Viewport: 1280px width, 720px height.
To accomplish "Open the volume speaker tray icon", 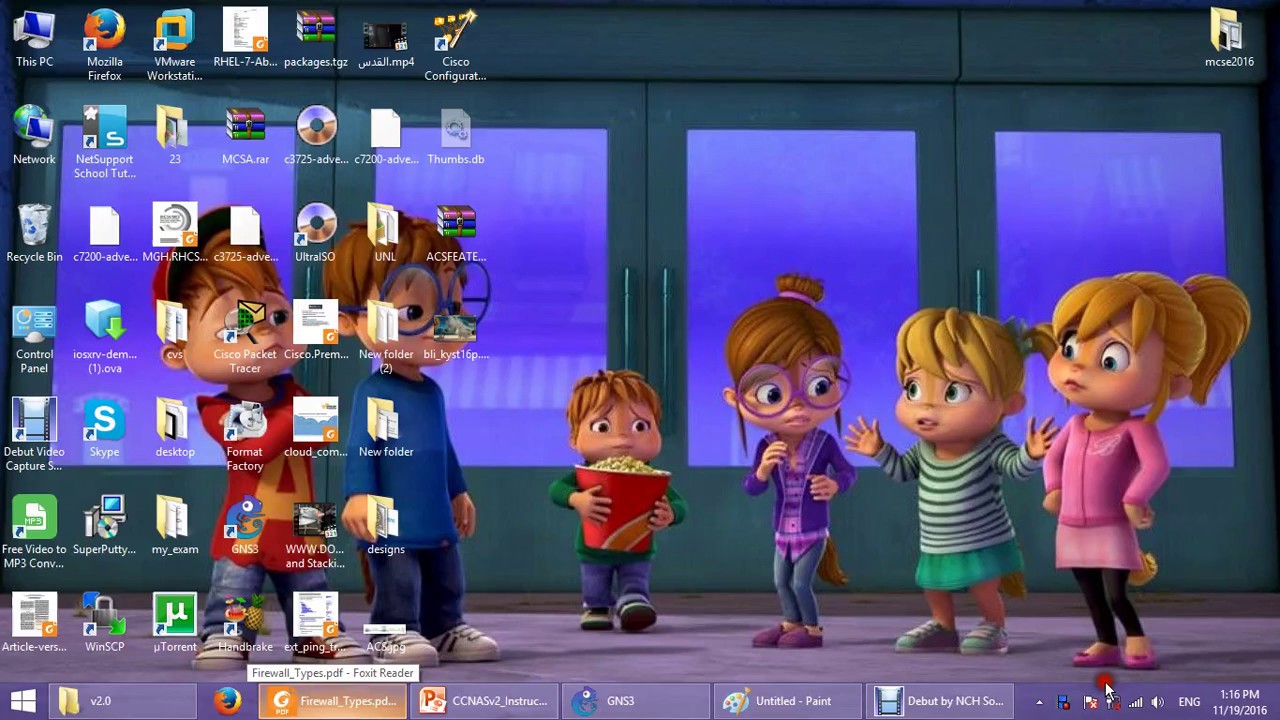I will tap(1157, 702).
